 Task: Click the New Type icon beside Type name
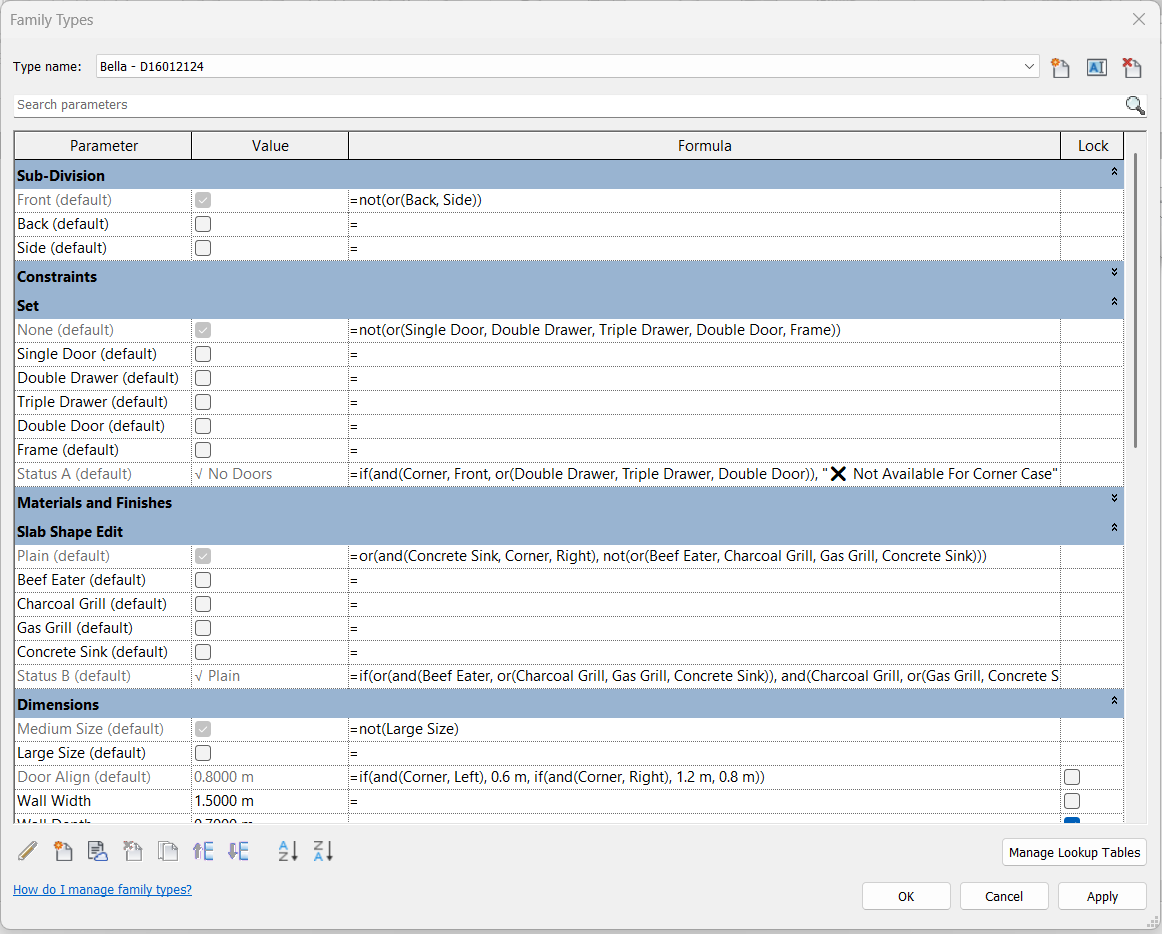(x=1060, y=67)
